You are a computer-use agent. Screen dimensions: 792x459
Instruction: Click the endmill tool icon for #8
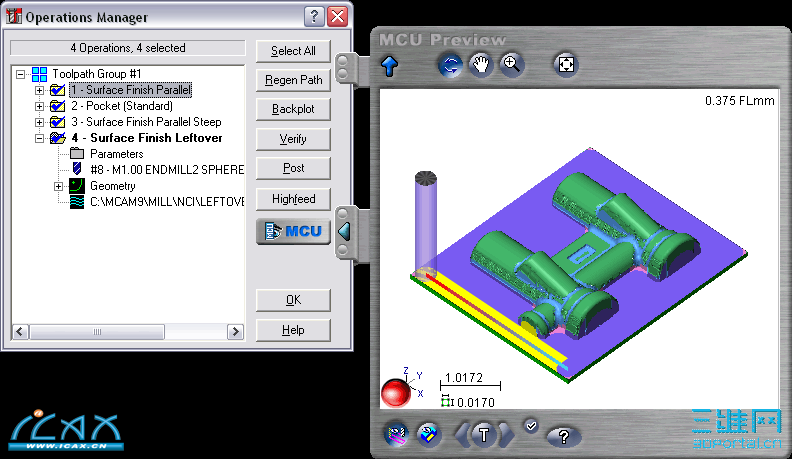77,169
